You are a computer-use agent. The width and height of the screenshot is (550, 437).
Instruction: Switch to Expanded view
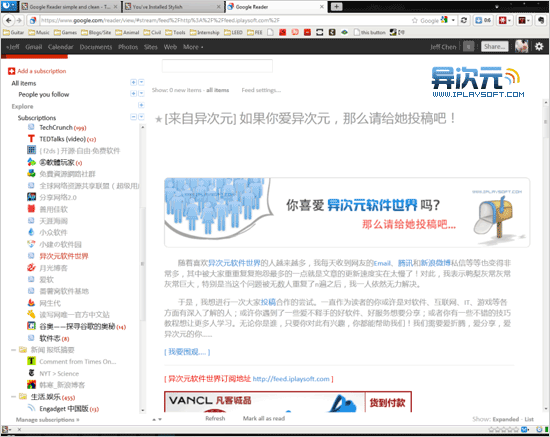pos(505,419)
